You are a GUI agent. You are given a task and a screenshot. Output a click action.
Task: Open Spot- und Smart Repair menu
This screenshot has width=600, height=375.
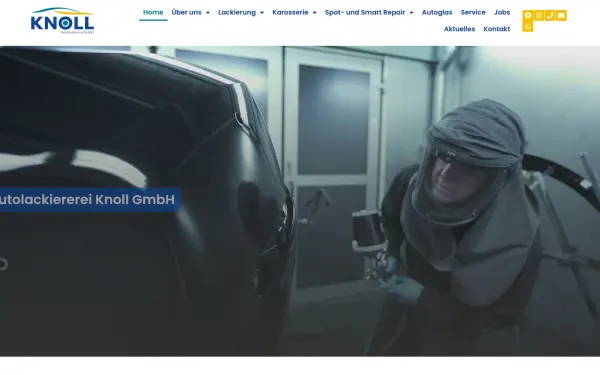pos(365,12)
